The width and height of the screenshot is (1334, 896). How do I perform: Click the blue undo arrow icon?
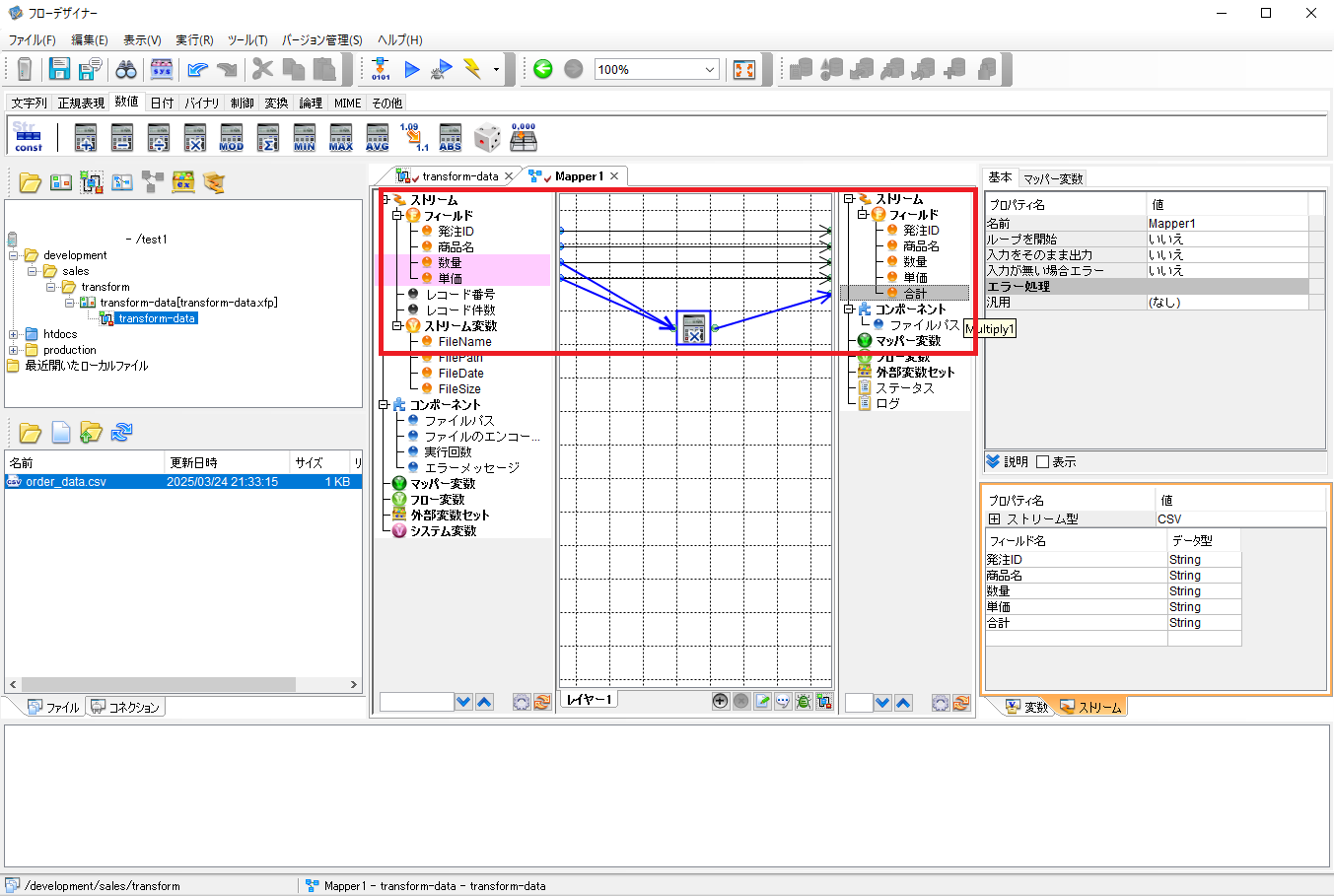(197, 69)
